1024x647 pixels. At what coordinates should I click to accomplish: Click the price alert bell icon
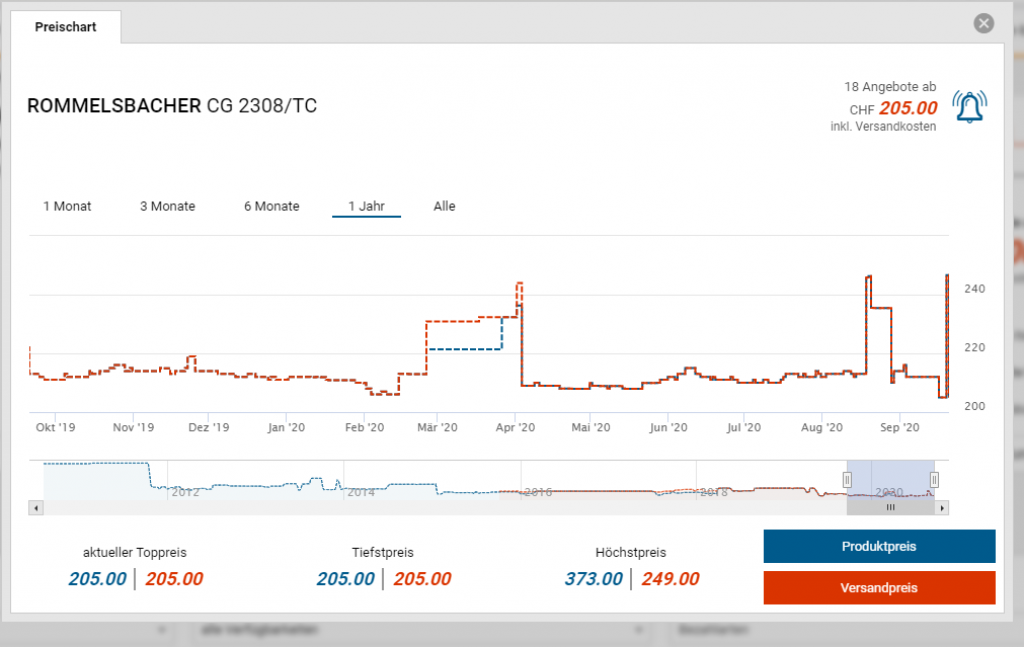968,107
